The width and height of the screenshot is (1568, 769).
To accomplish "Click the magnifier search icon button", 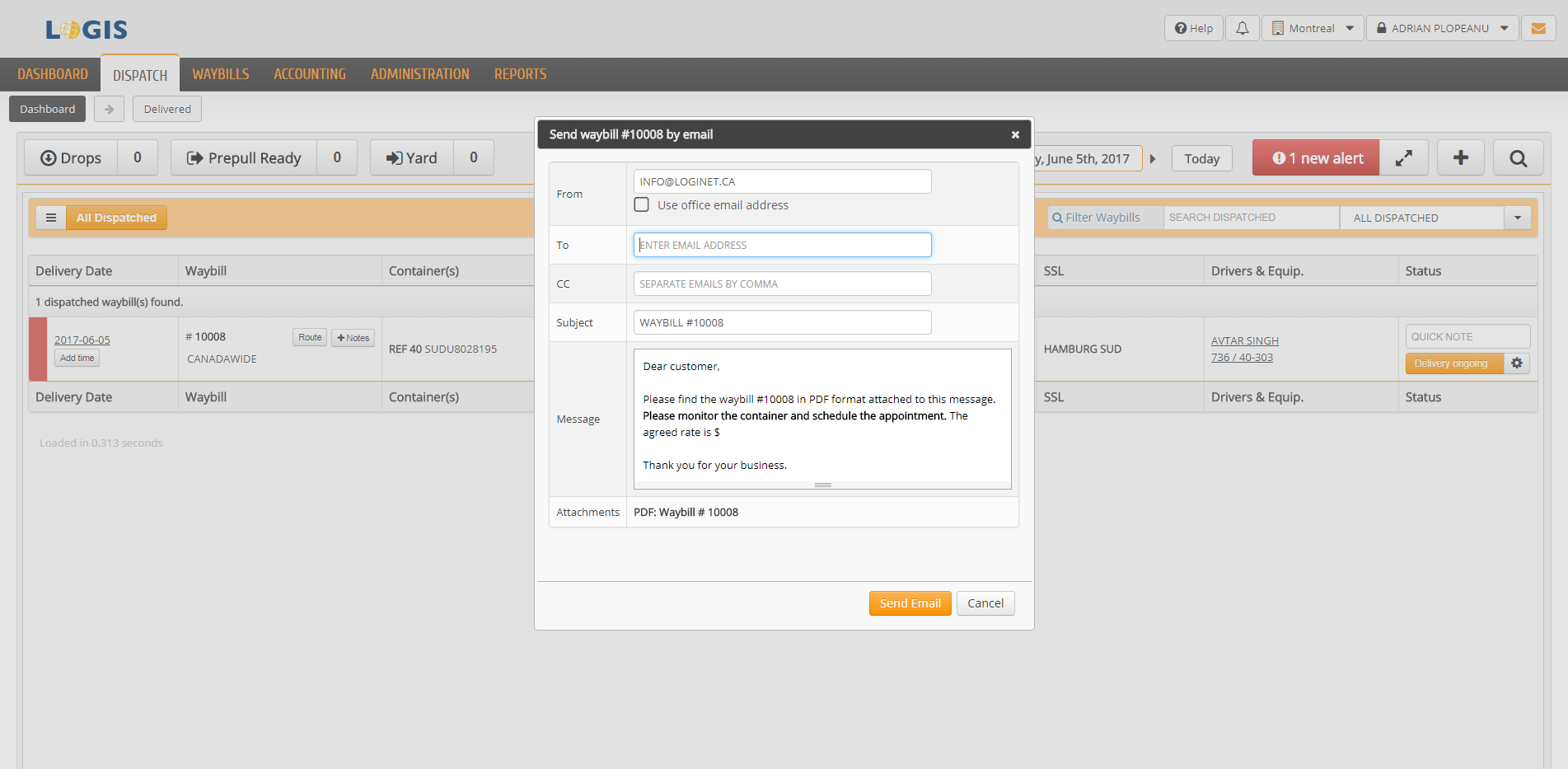I will [1518, 158].
